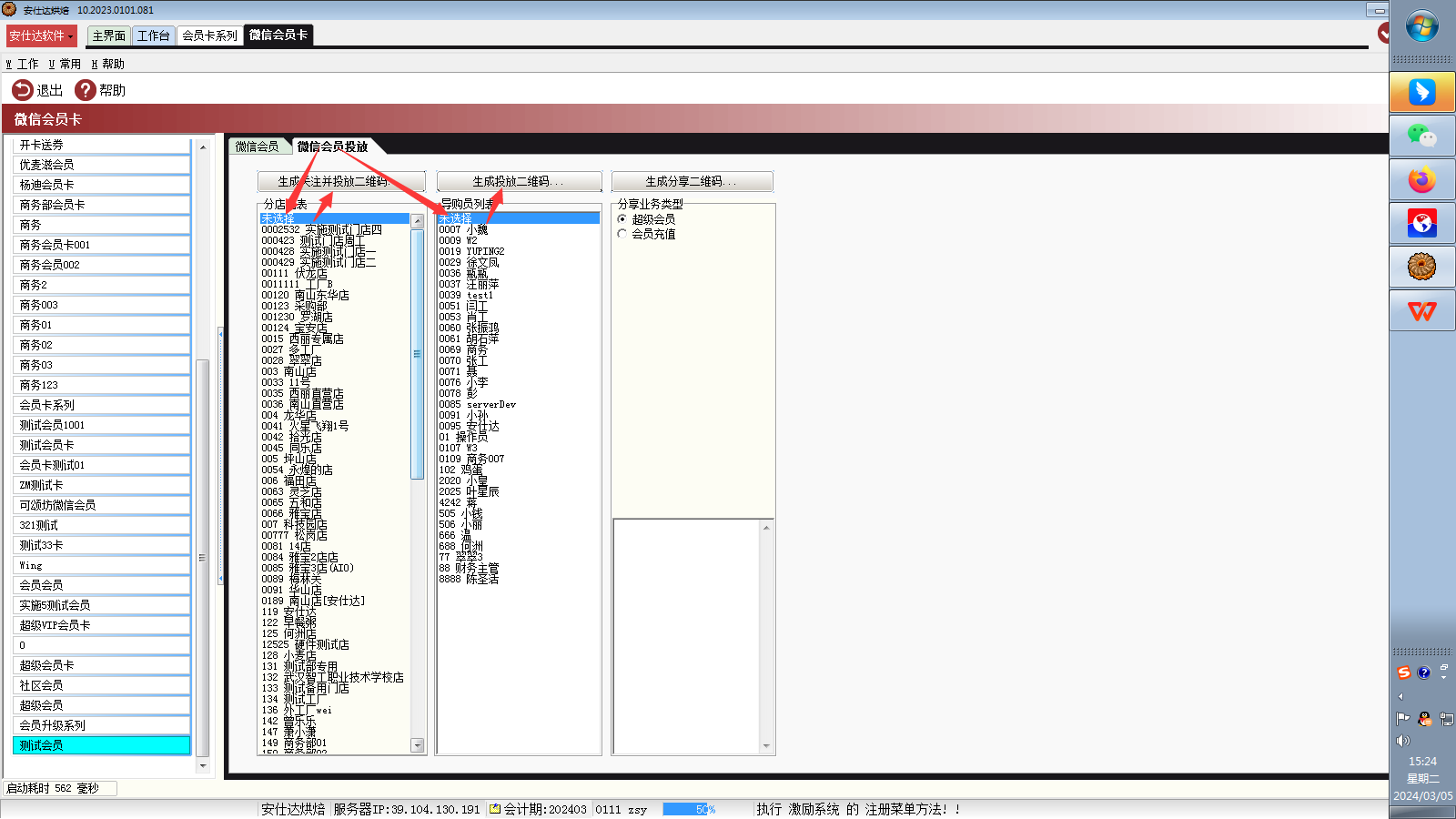
Task: Click the 分店列表 scrollbar thumb
Action: tap(418, 354)
